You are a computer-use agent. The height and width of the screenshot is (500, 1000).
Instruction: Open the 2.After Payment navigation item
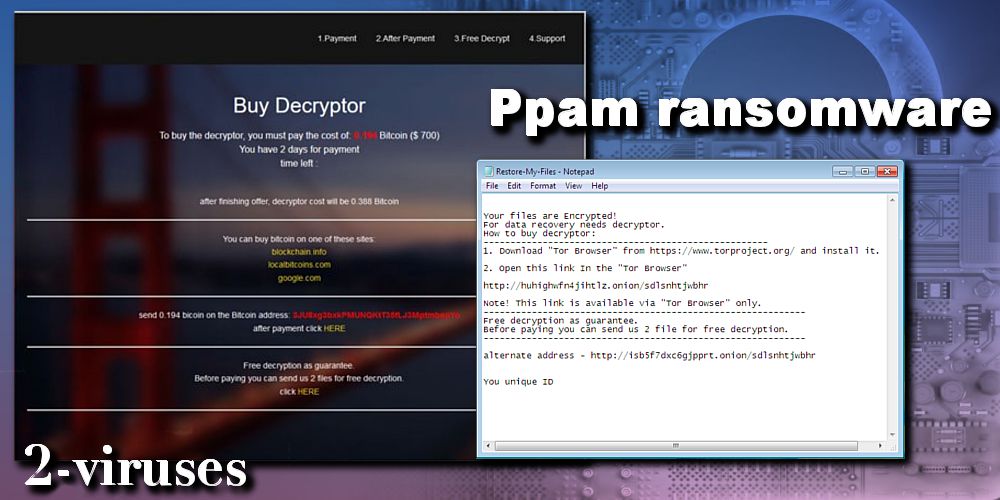[x=405, y=39]
